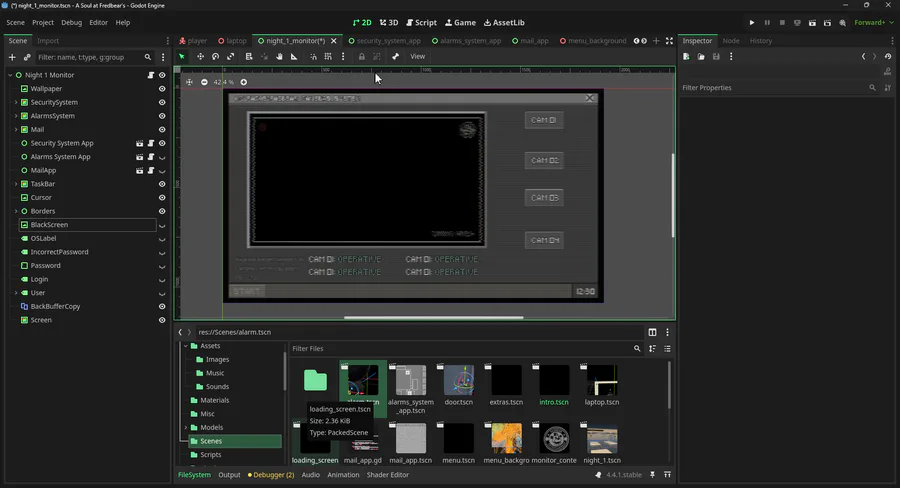Add a new child node with the plus icon
The width and height of the screenshot is (900, 488).
[12, 57]
